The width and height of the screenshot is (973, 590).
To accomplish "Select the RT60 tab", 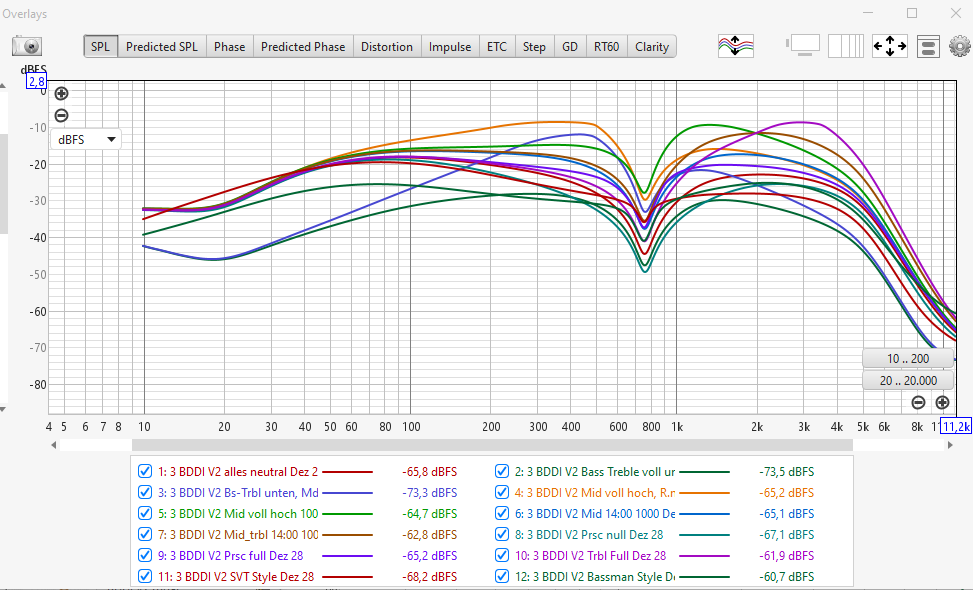I will (606, 46).
